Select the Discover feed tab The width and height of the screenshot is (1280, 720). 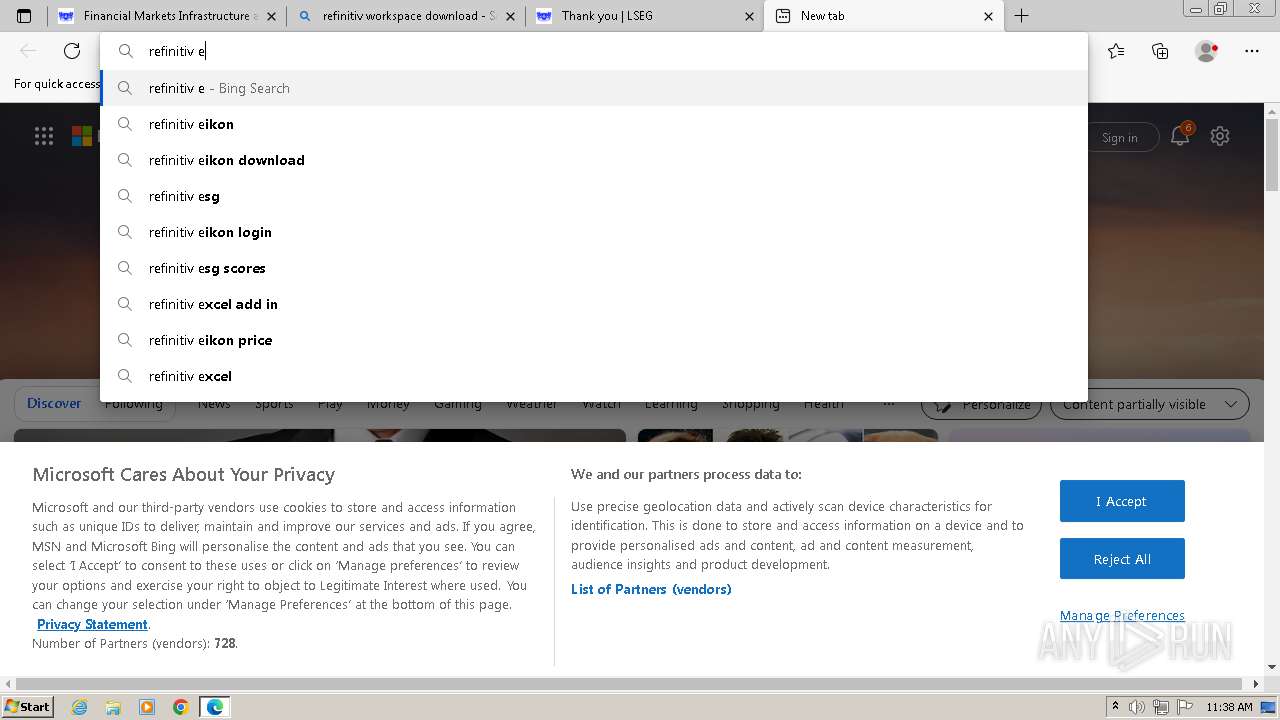(54, 403)
